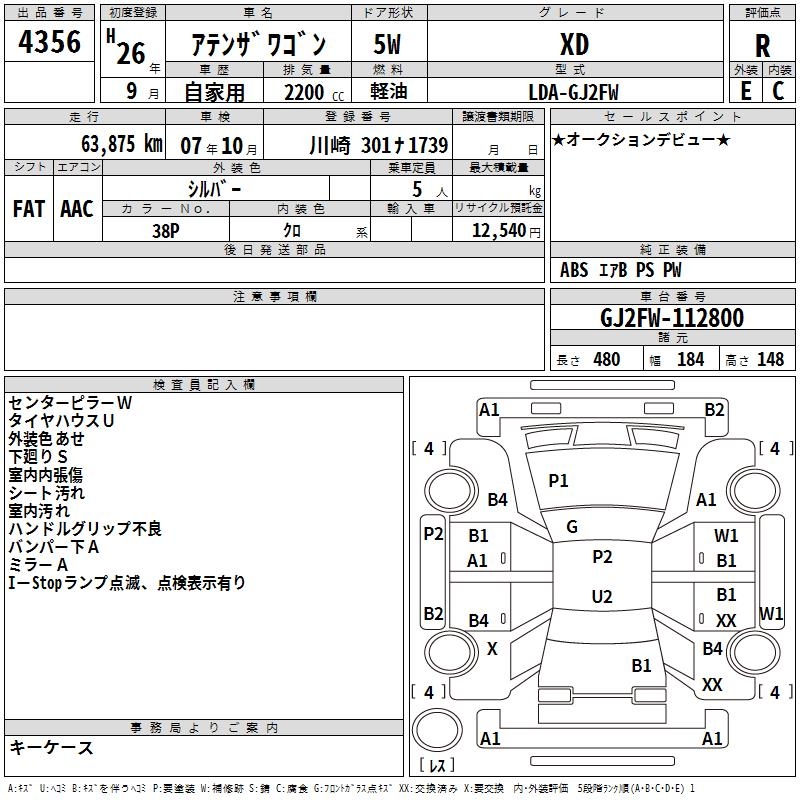Select the overall evaluation score R

point(762,46)
